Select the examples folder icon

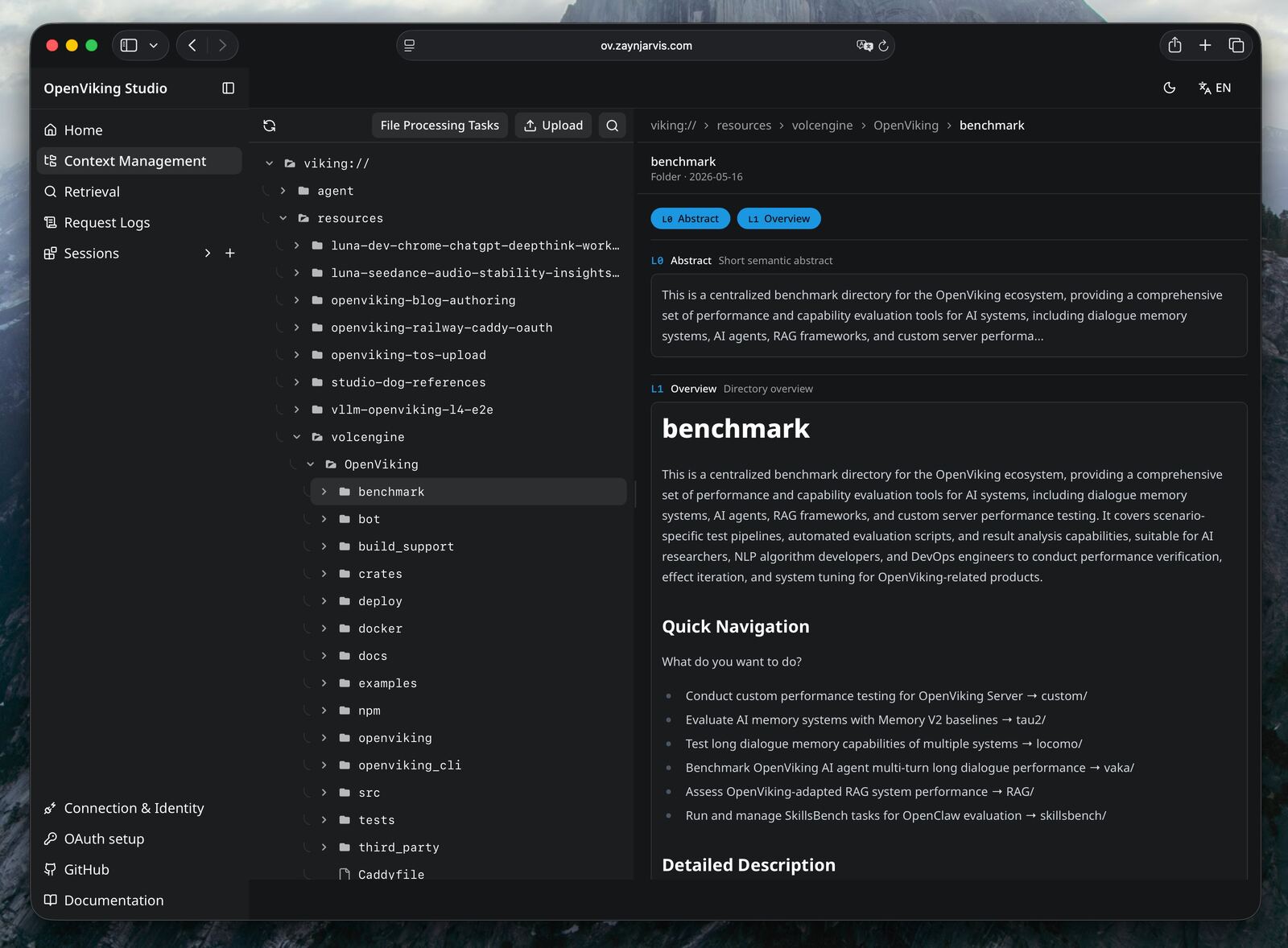(345, 683)
